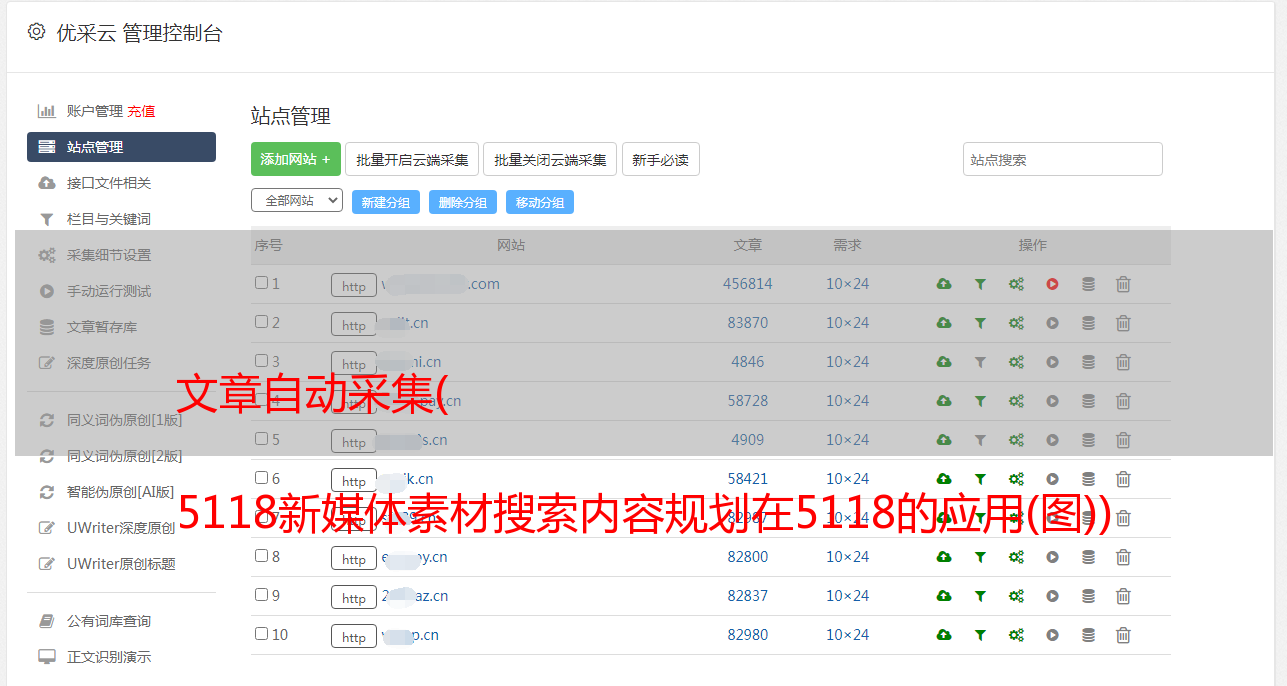The image size is (1287, 686).
Task: Click the http button in row 1
Action: coord(354,286)
